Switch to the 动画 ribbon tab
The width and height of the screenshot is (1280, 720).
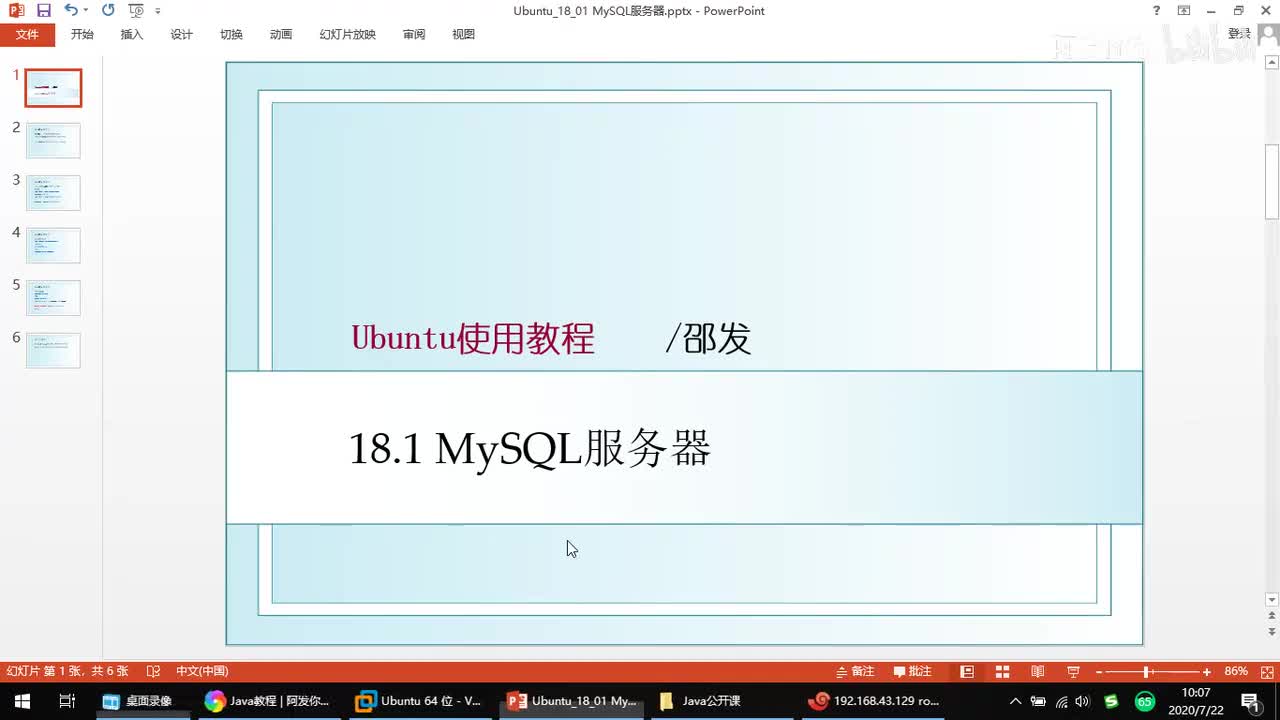tap(281, 34)
